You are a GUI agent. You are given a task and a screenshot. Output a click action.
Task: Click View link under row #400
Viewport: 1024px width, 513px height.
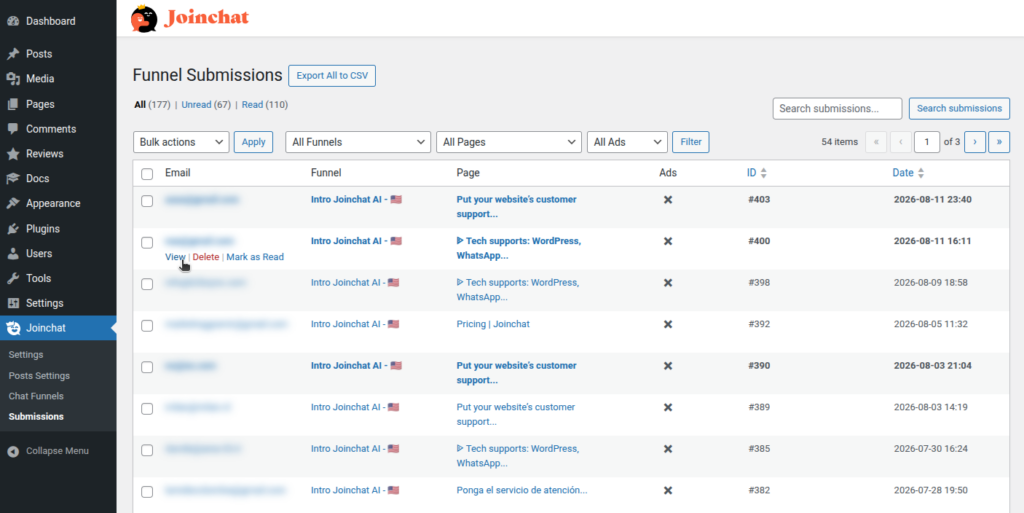pos(175,257)
